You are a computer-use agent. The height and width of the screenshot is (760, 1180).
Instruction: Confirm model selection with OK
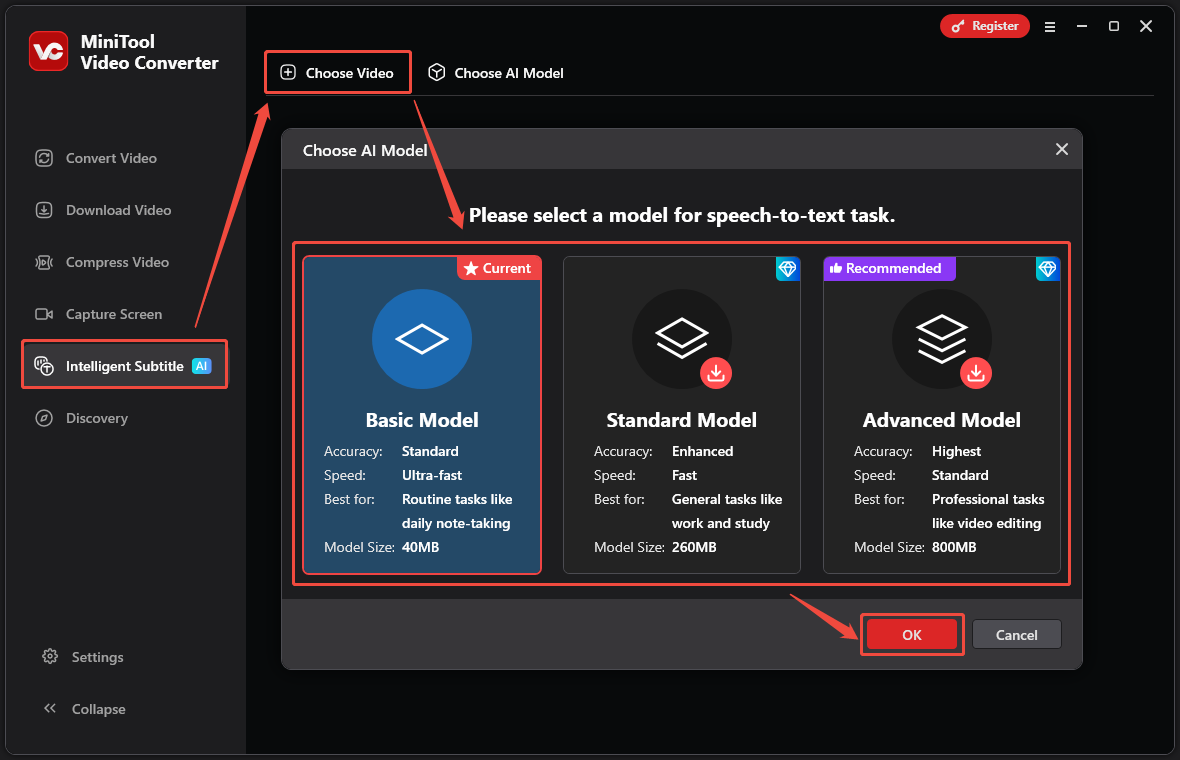tap(911, 634)
